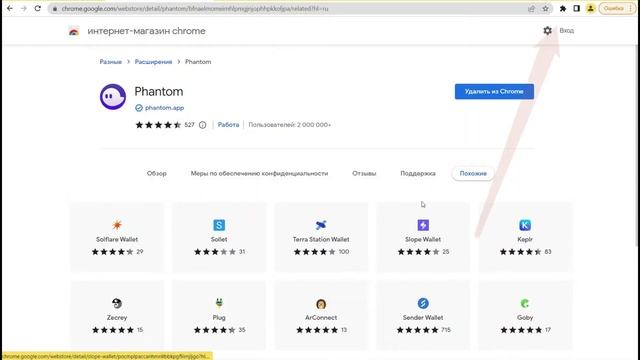Reload the page with the refresh icon

38,8
